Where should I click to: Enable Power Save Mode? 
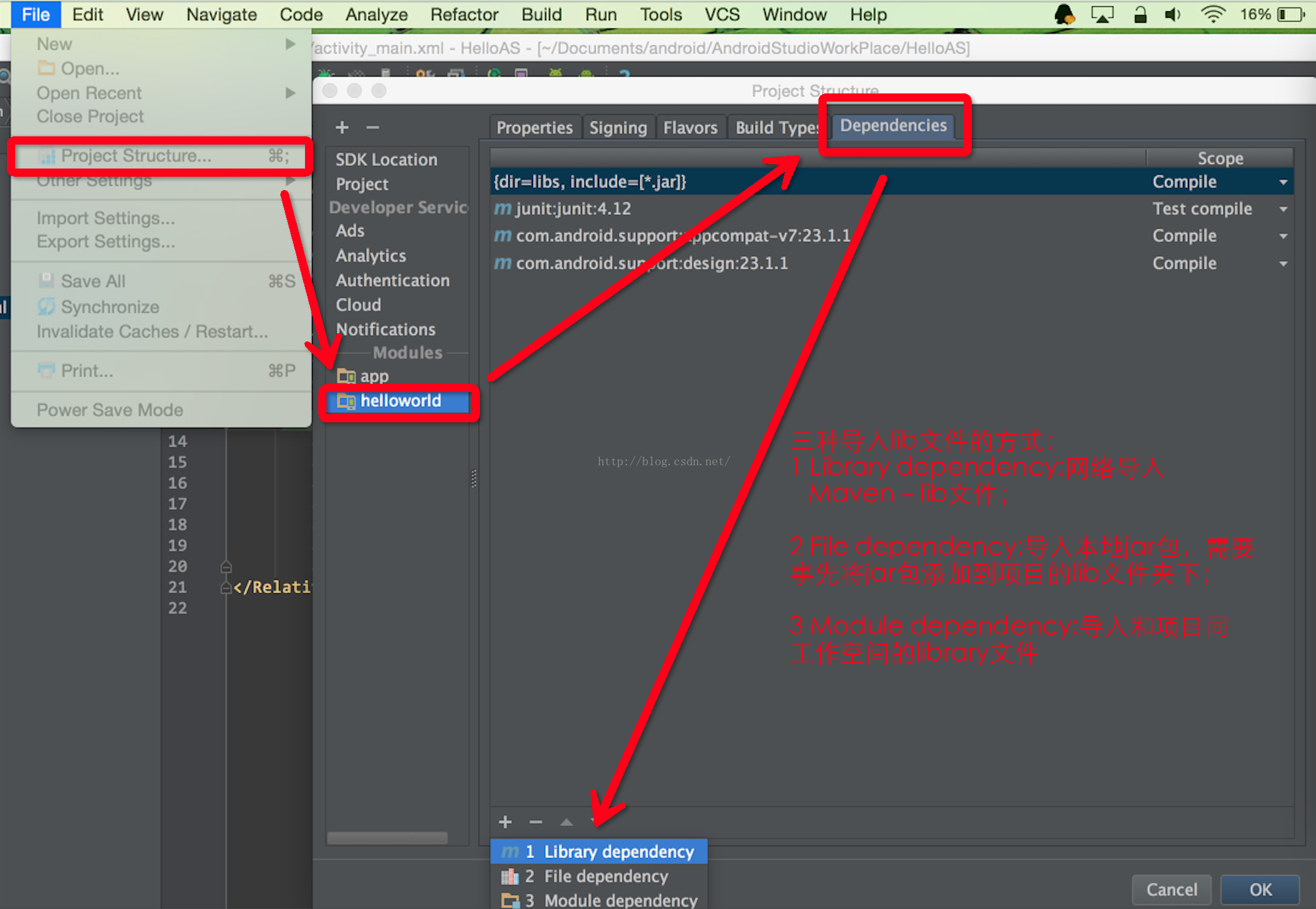click(110, 410)
